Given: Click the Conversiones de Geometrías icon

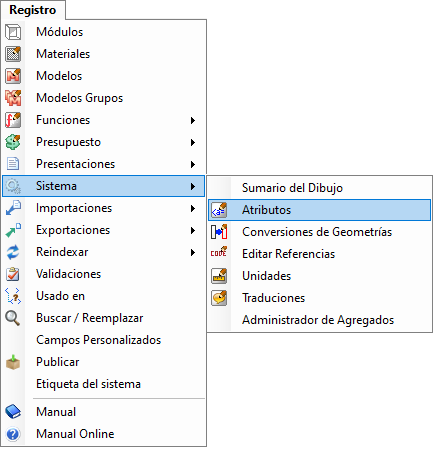Looking at the screenshot, I should [x=219, y=232].
